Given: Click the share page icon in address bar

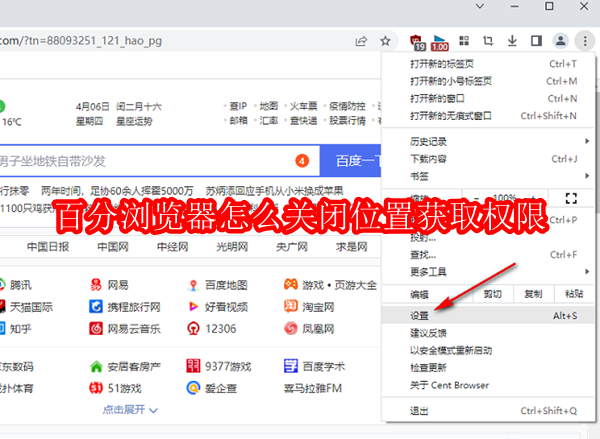Looking at the screenshot, I should coord(361,41).
